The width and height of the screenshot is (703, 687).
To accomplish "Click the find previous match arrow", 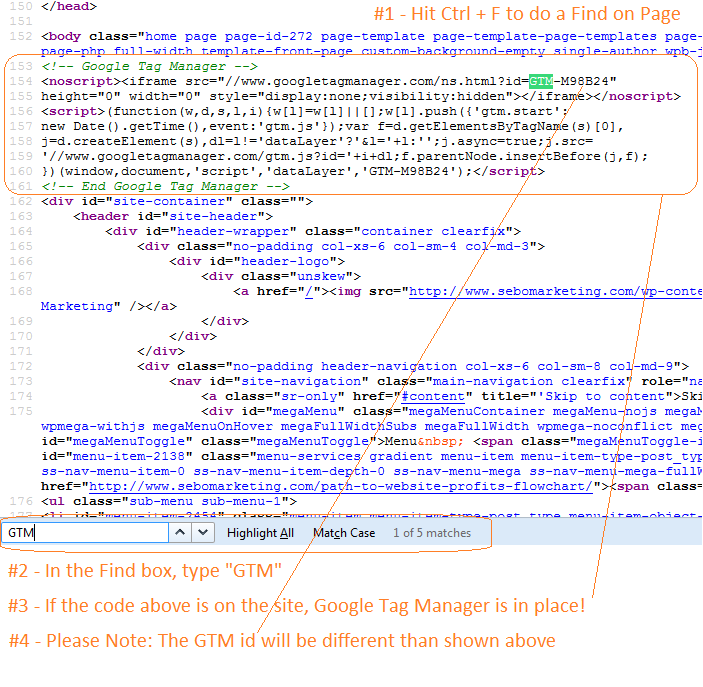I will click(x=180, y=533).
